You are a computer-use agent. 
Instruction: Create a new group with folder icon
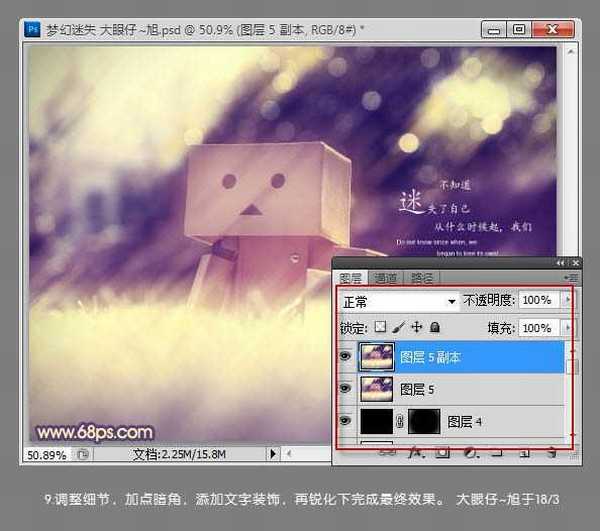tap(497, 454)
